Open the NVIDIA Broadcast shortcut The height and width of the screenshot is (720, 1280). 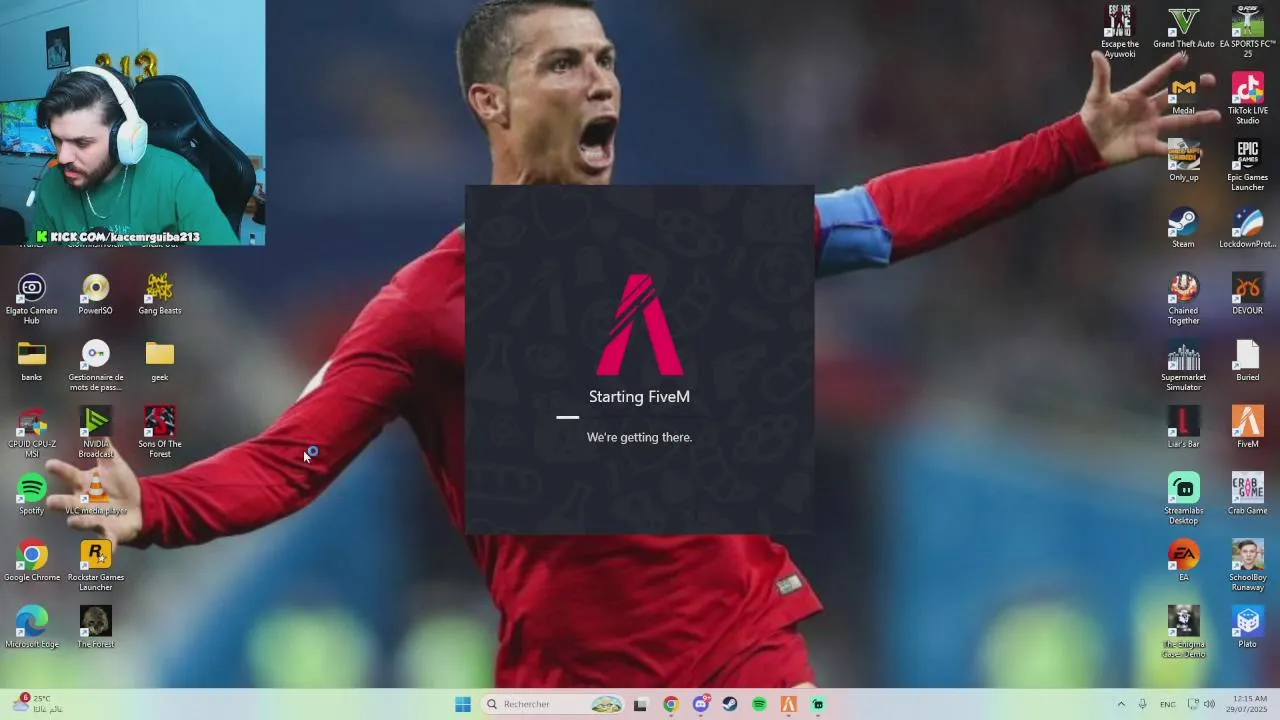pyautogui.click(x=95, y=432)
